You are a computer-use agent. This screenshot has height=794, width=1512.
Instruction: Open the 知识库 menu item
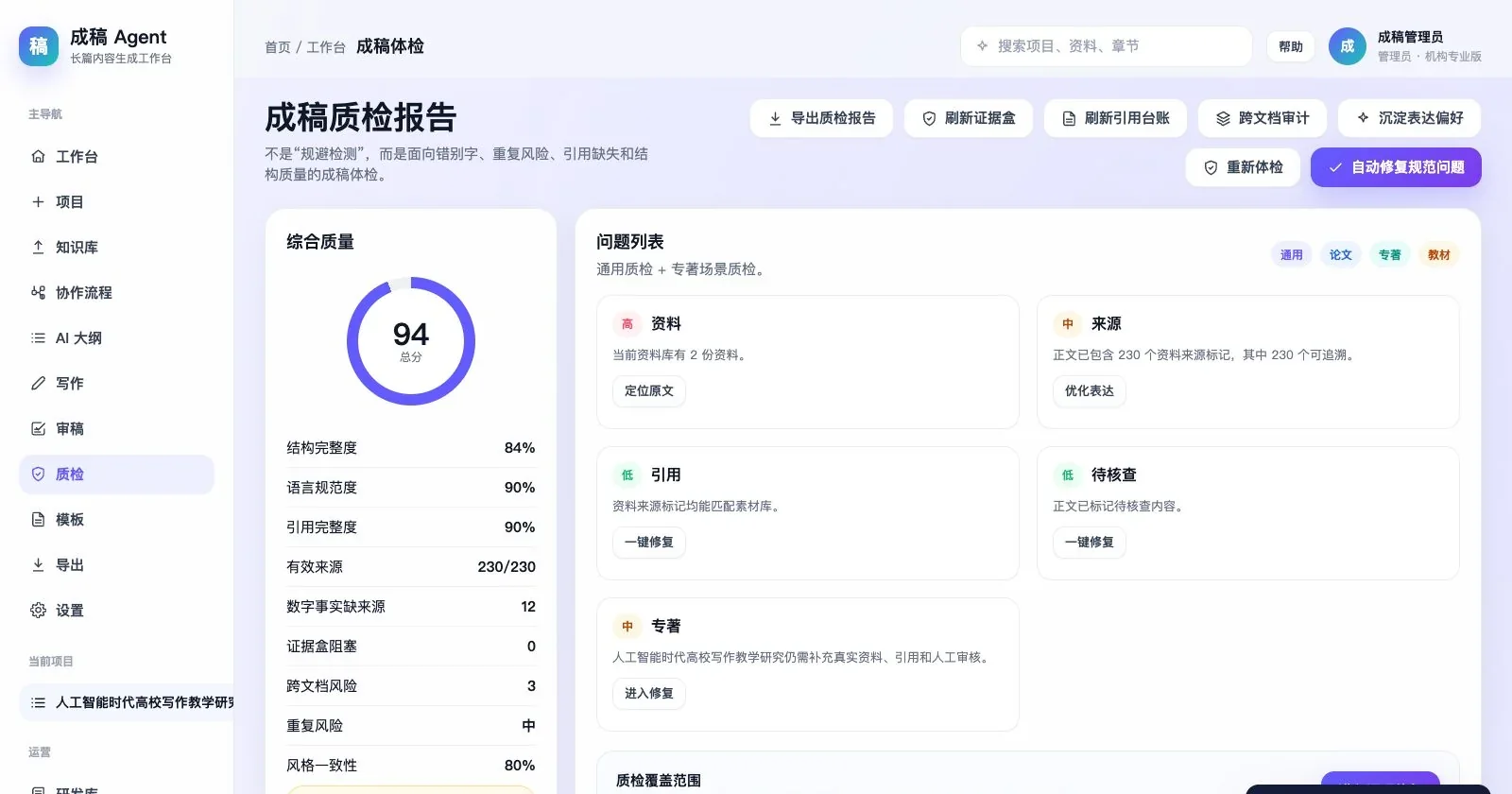pos(116,247)
